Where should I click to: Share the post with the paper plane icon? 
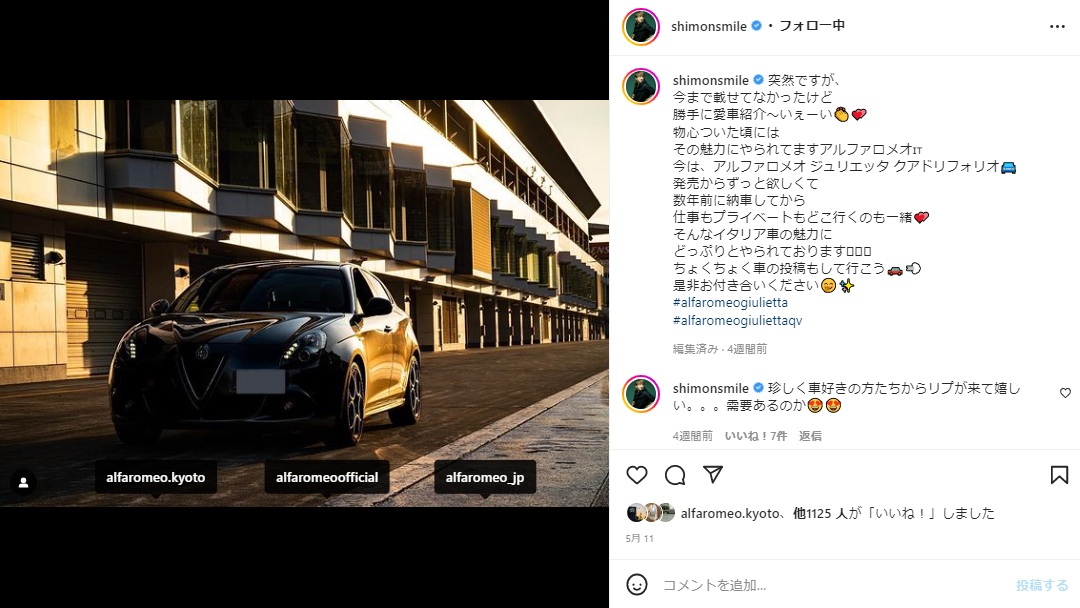[713, 474]
